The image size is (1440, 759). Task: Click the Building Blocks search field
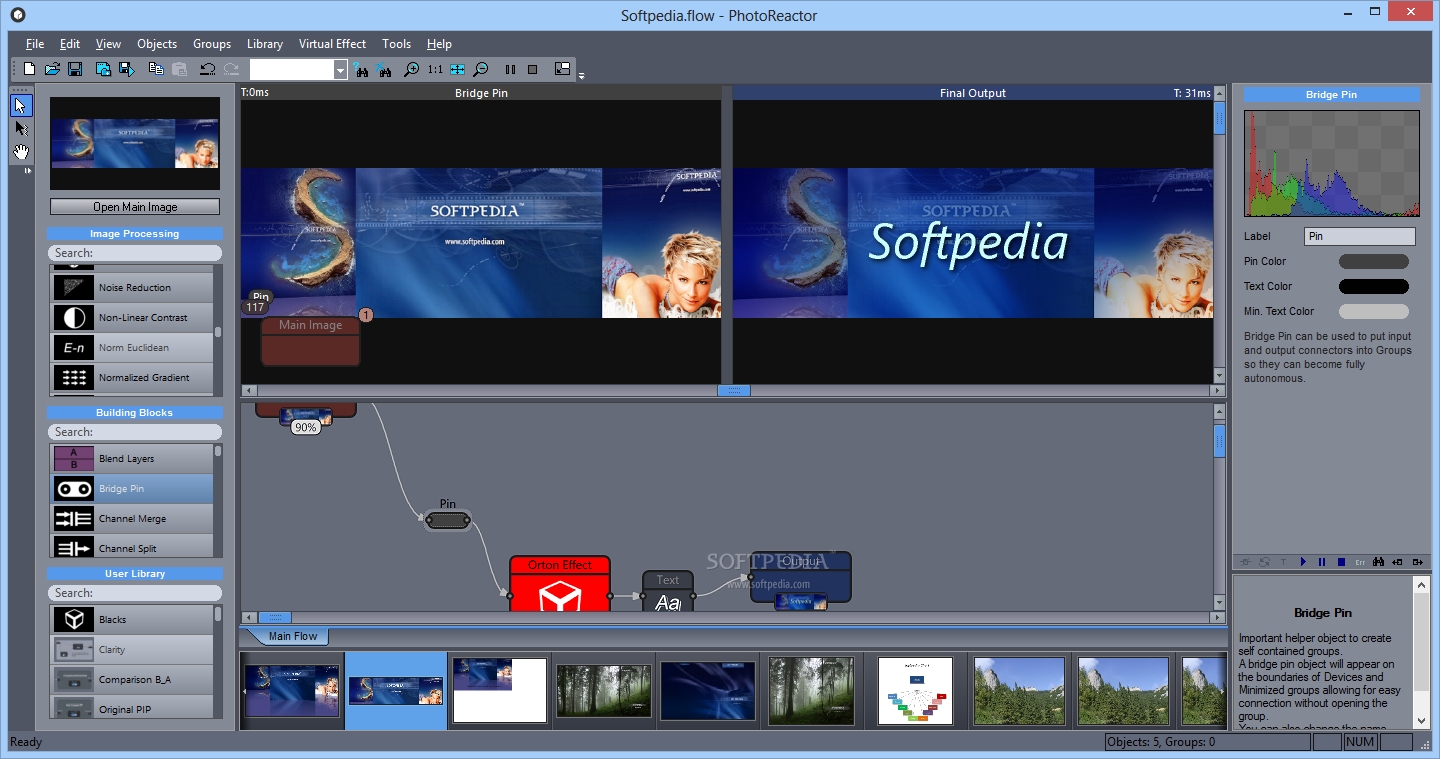point(135,432)
